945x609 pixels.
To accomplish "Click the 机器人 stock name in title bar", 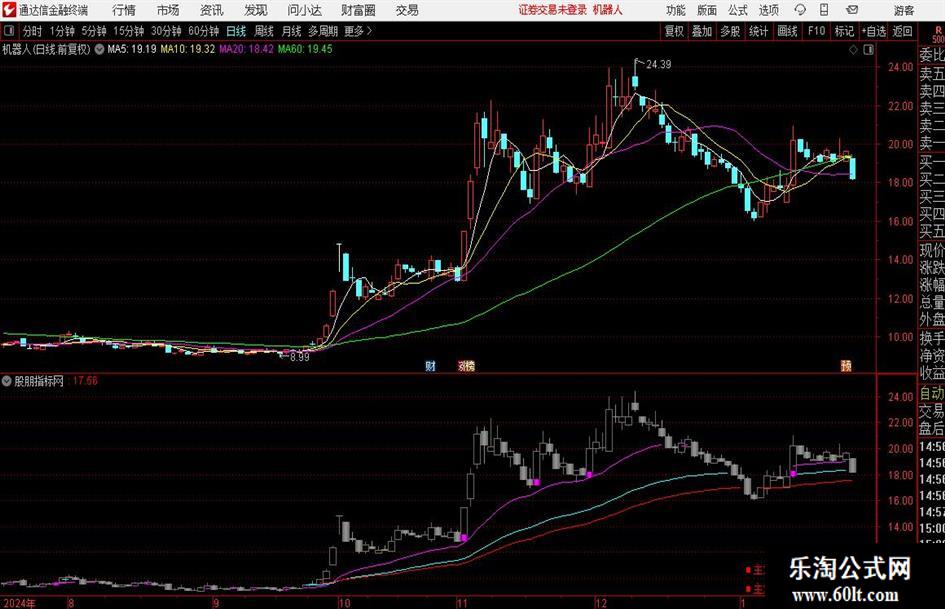I will 608,10.
